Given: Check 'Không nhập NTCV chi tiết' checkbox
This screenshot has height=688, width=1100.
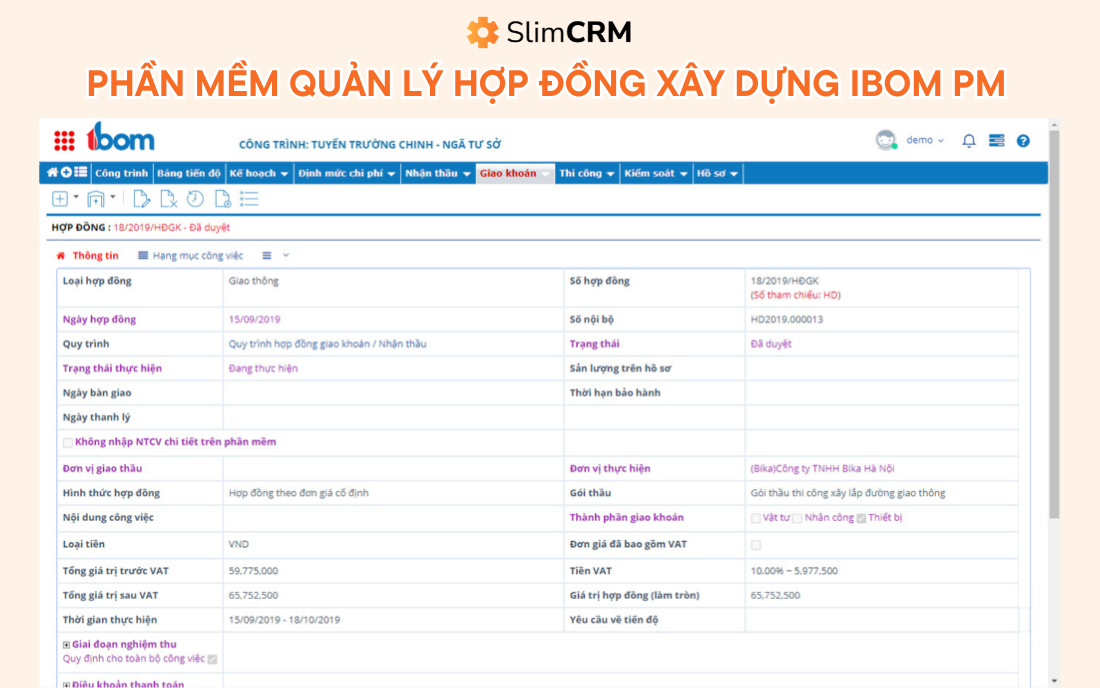Looking at the screenshot, I should (68, 442).
